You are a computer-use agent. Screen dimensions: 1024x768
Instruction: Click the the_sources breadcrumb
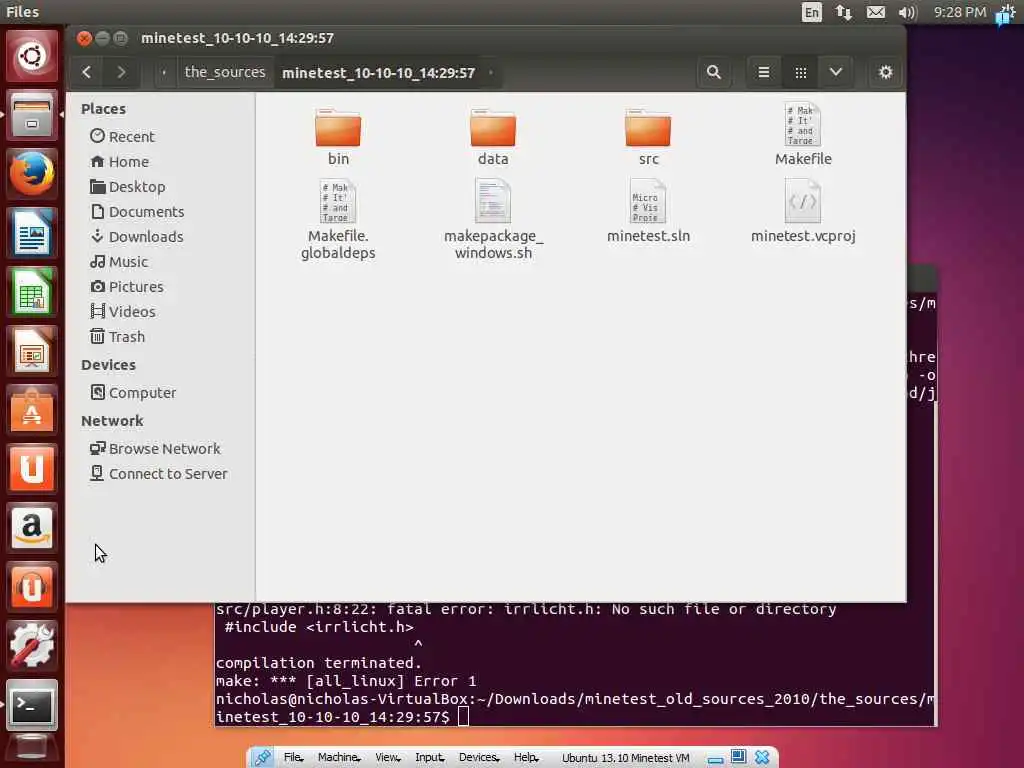pyautogui.click(x=225, y=72)
